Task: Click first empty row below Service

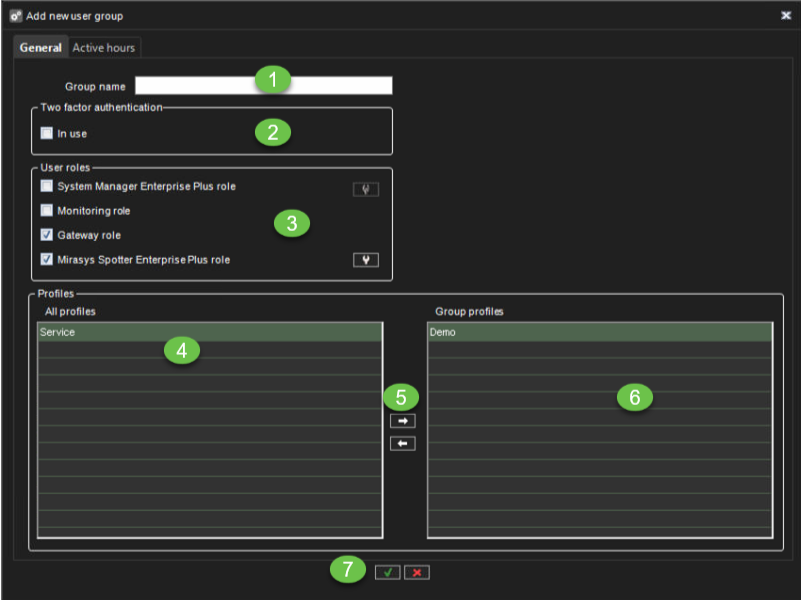Action: point(210,350)
